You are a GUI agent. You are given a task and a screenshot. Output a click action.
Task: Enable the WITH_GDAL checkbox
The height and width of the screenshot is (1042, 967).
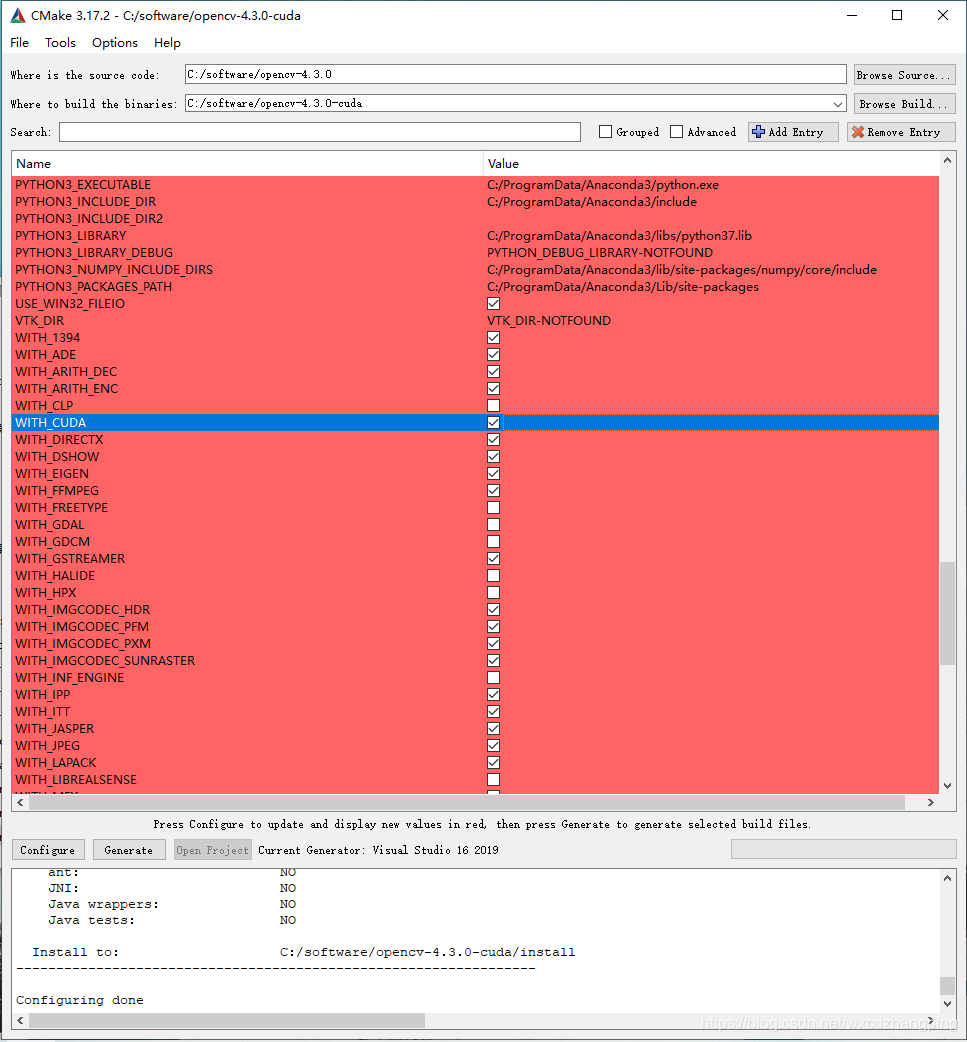493,524
